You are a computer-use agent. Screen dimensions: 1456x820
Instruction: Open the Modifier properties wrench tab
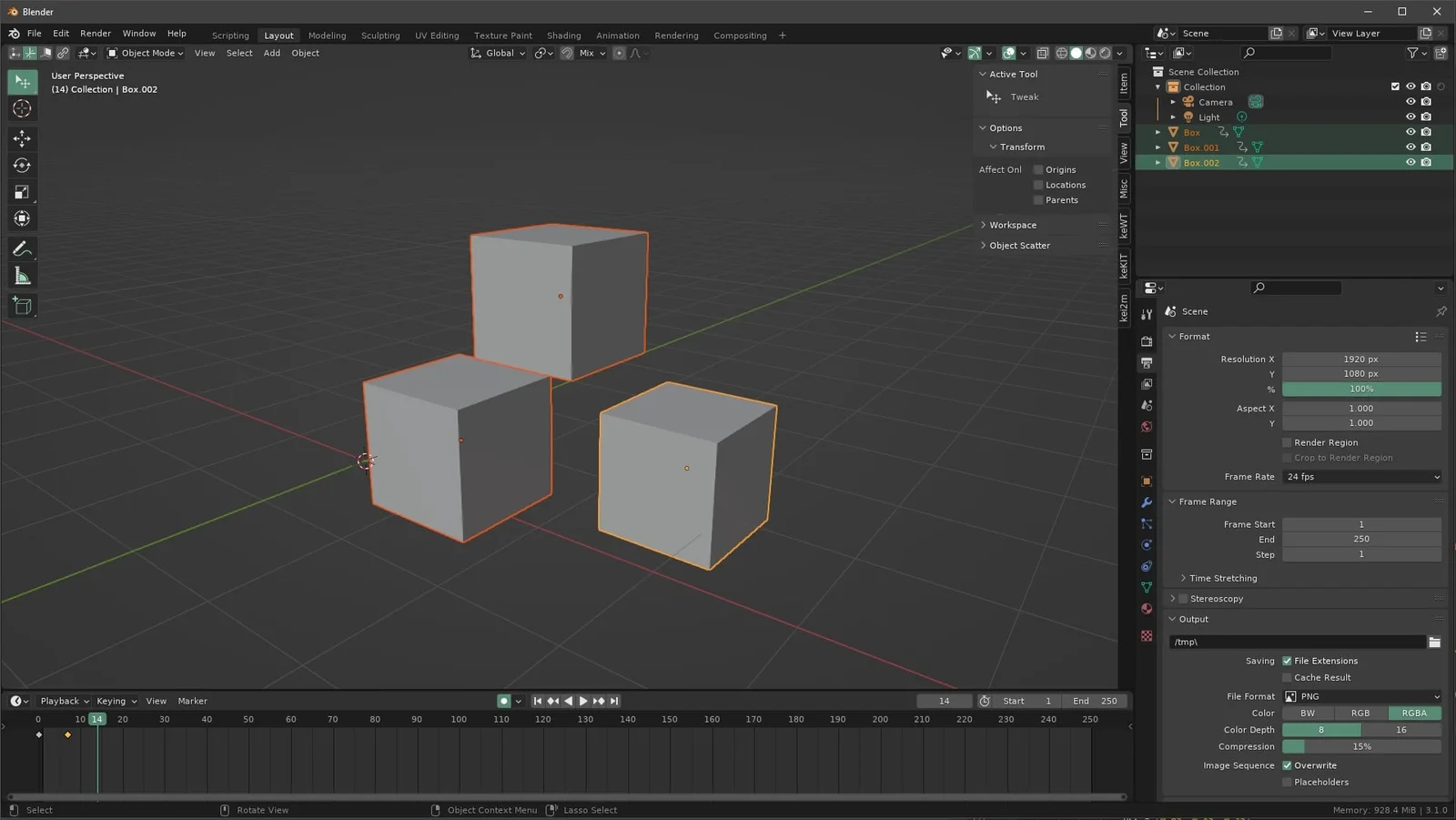point(1146,502)
